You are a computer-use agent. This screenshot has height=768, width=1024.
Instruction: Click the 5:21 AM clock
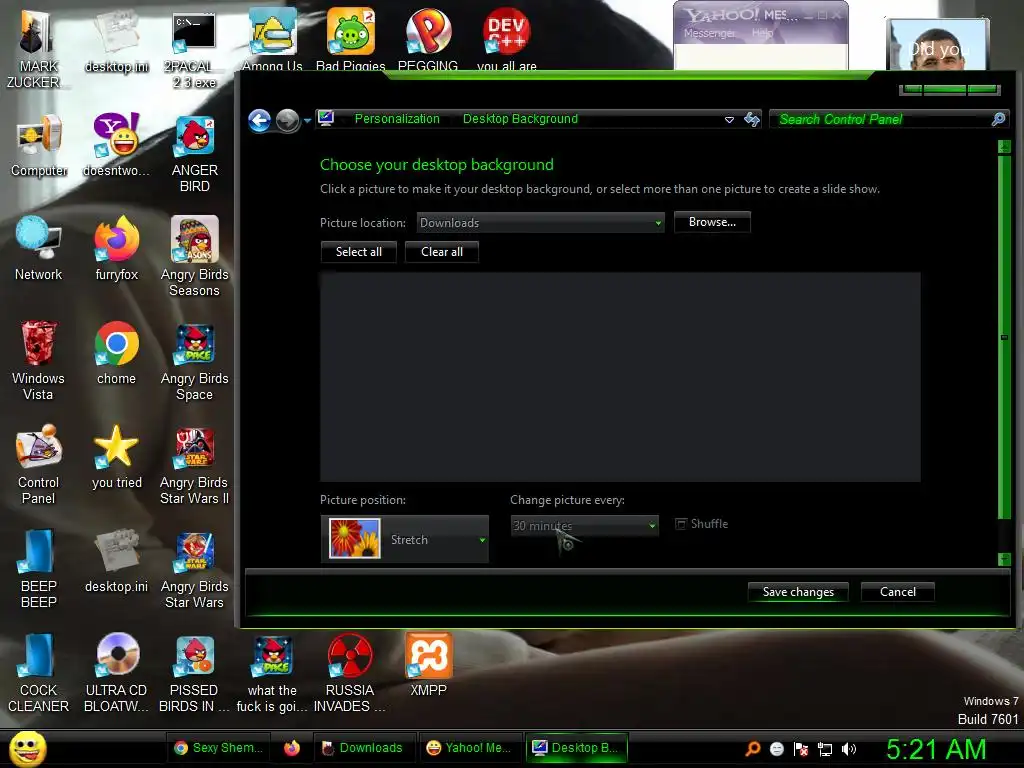click(x=936, y=749)
